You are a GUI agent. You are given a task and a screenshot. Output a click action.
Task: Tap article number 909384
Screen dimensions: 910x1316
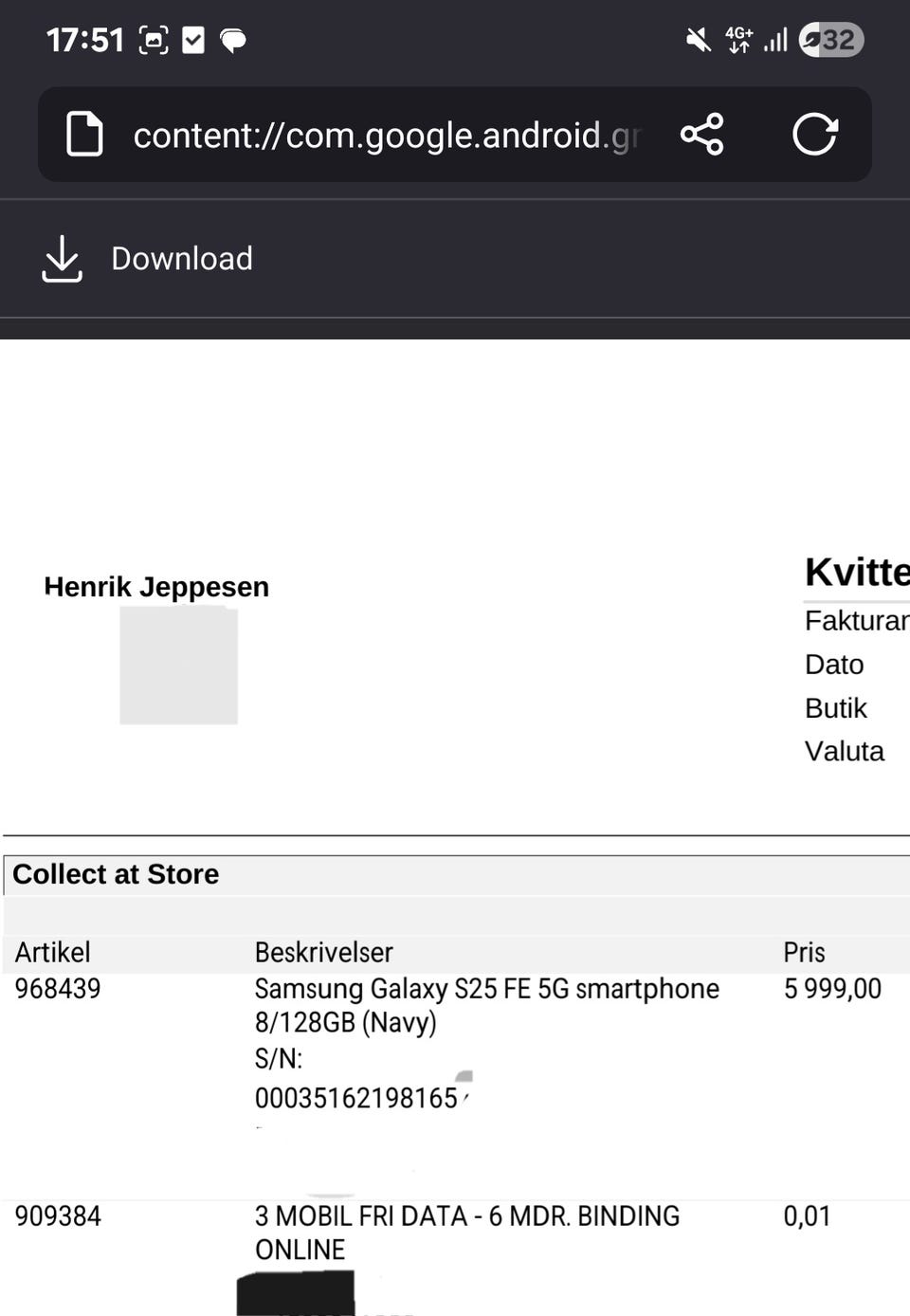tap(58, 1216)
